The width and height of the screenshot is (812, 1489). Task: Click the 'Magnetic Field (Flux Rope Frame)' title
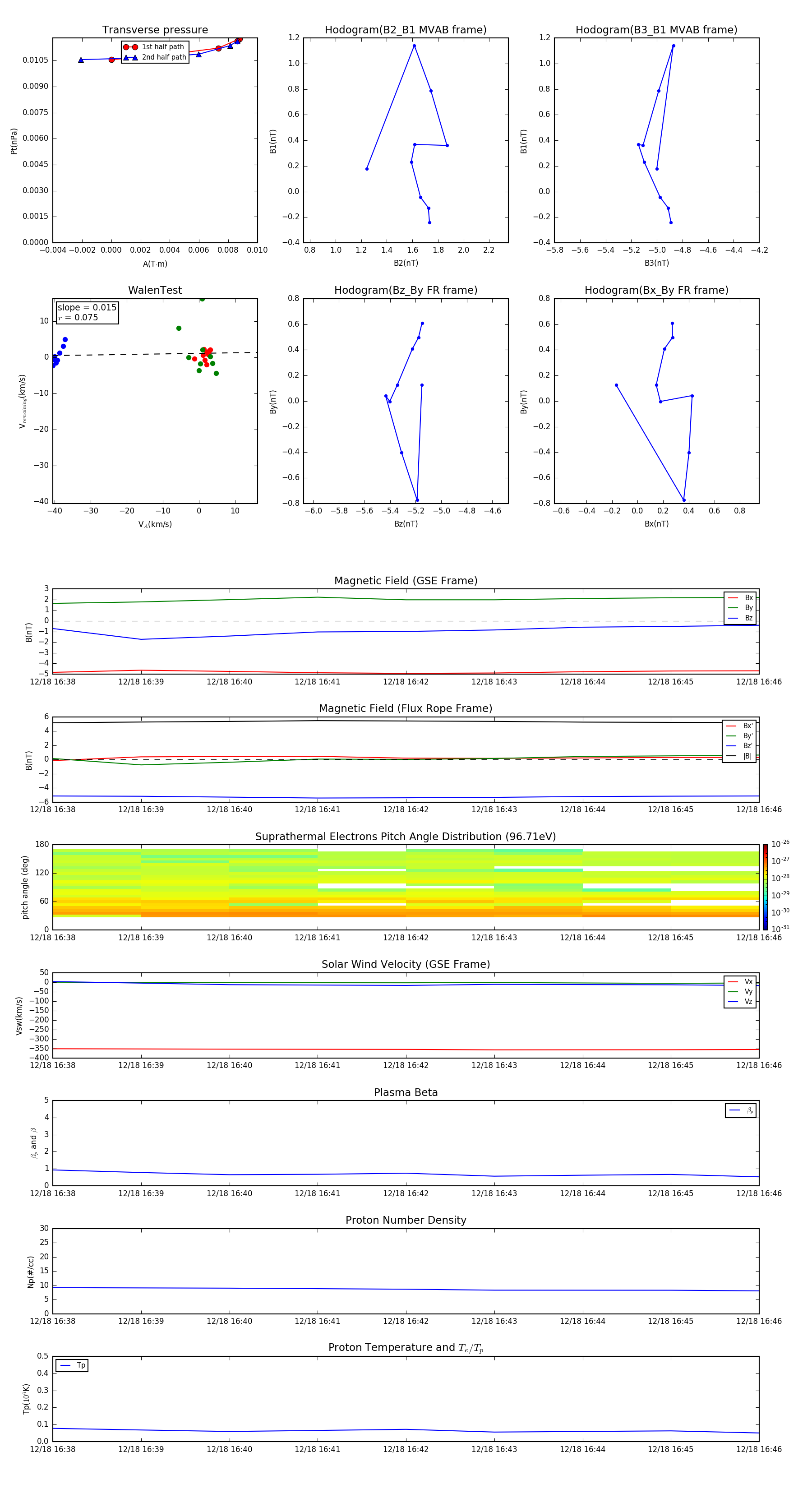click(405, 709)
